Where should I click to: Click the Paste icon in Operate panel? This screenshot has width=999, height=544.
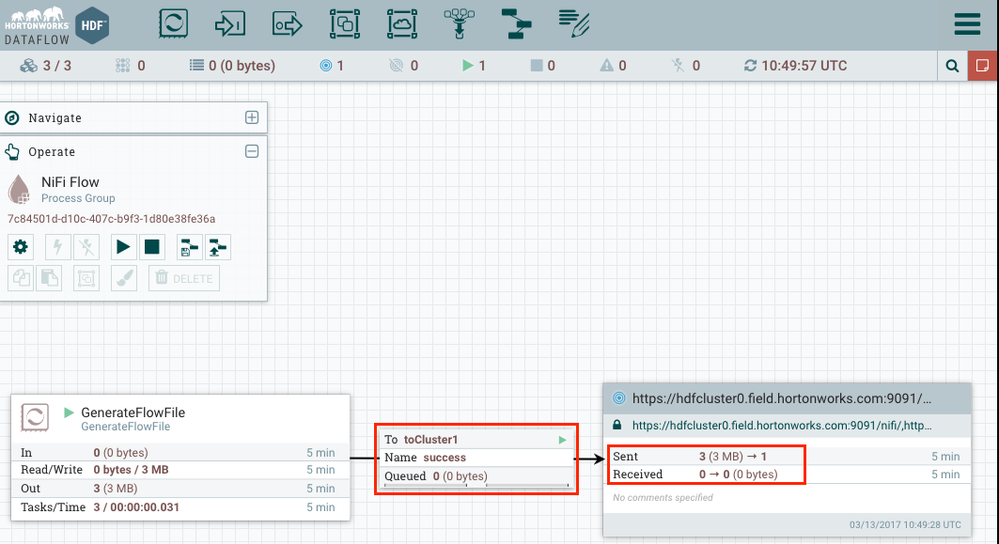(x=49, y=278)
